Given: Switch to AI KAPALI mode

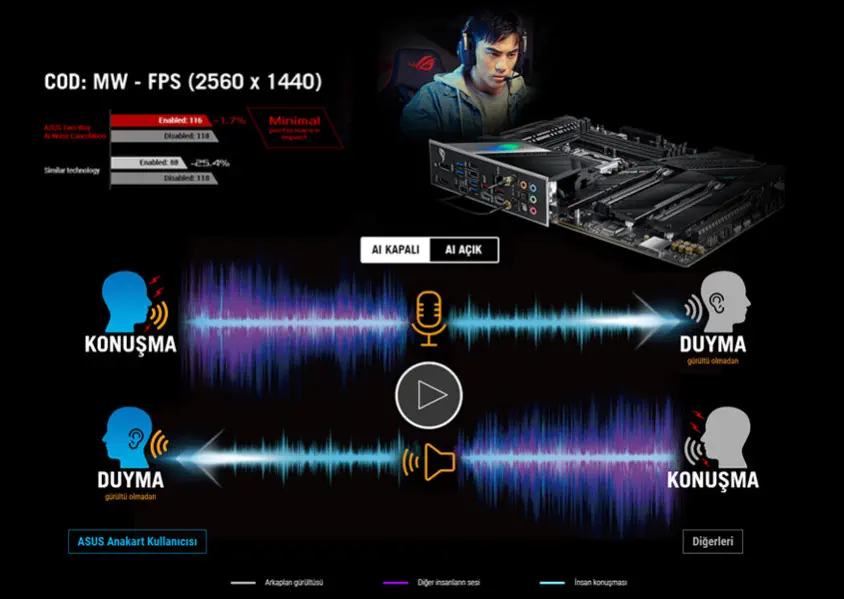Looking at the screenshot, I should click(396, 250).
